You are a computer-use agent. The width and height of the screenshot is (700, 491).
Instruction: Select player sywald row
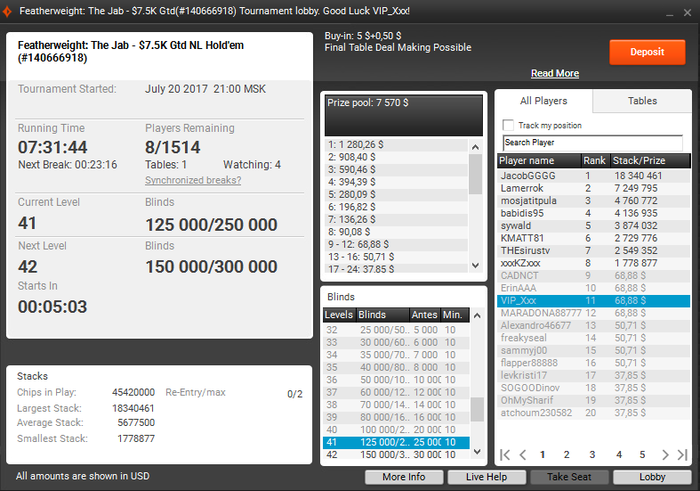point(593,226)
